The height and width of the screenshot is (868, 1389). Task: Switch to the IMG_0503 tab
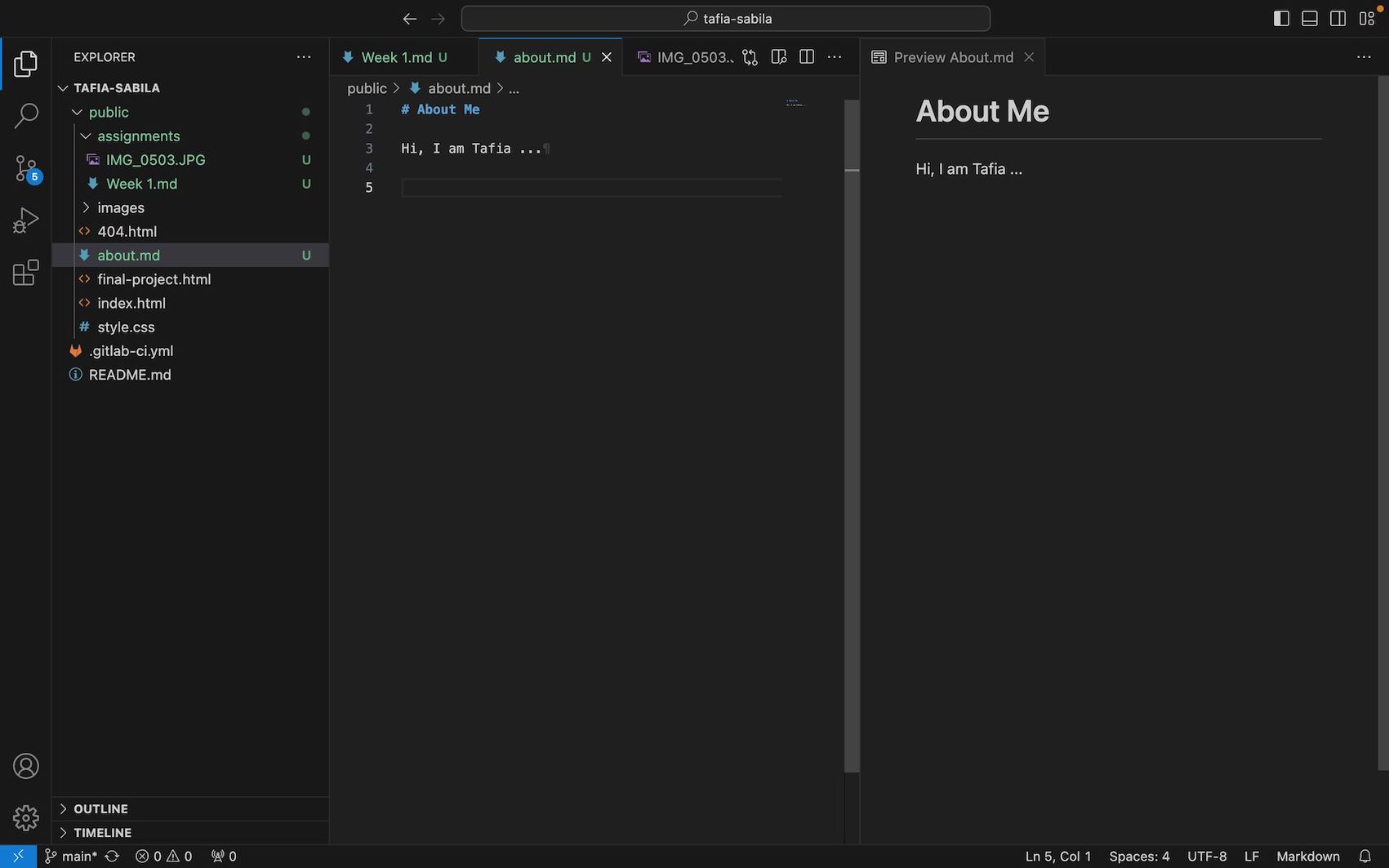coord(686,57)
